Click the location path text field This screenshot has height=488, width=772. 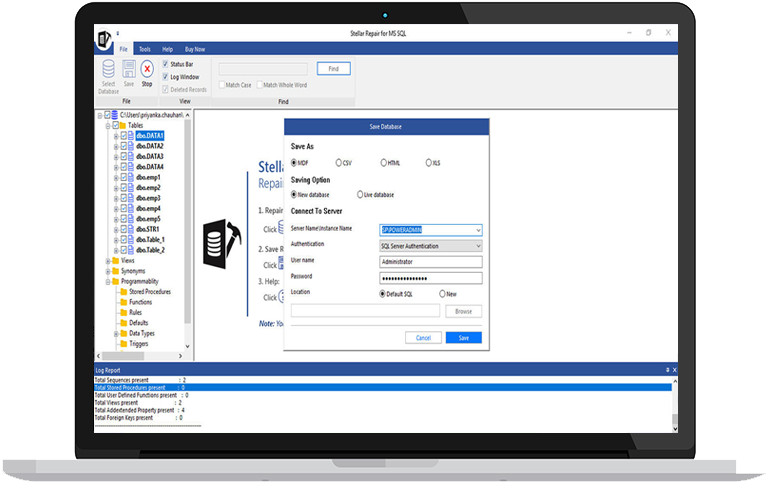365,310
